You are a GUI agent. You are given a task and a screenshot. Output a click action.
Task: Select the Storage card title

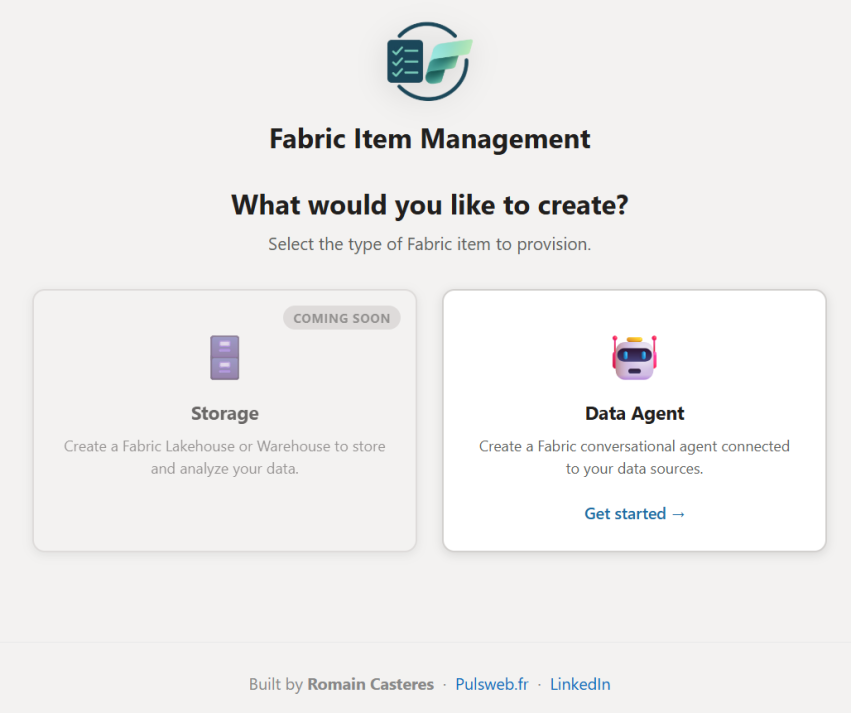pos(225,413)
